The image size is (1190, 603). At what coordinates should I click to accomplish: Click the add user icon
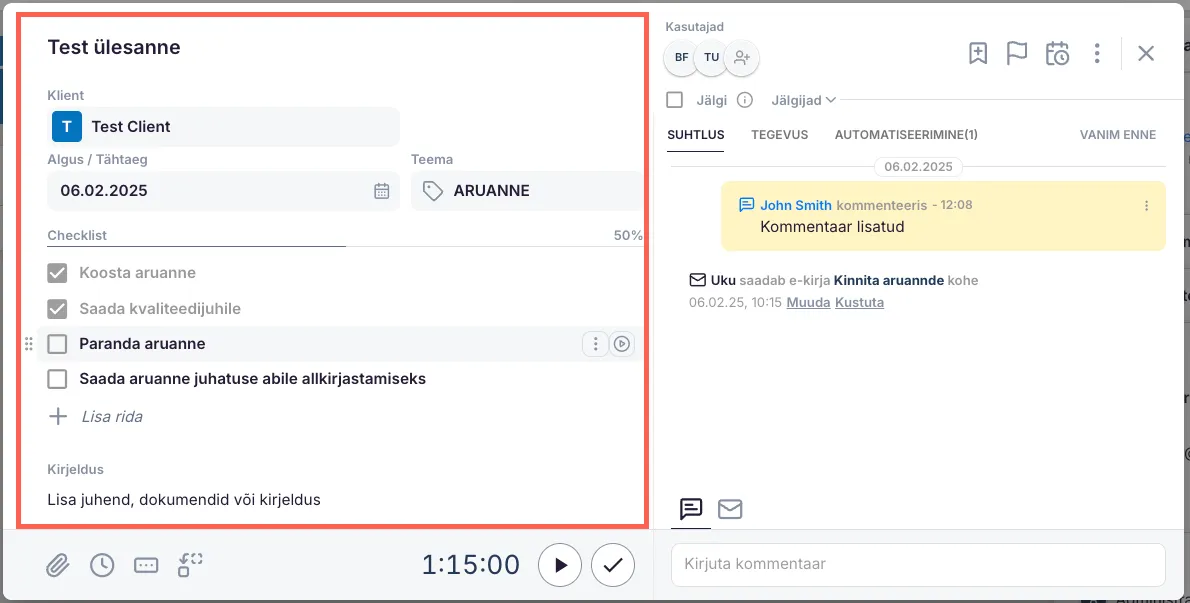741,58
